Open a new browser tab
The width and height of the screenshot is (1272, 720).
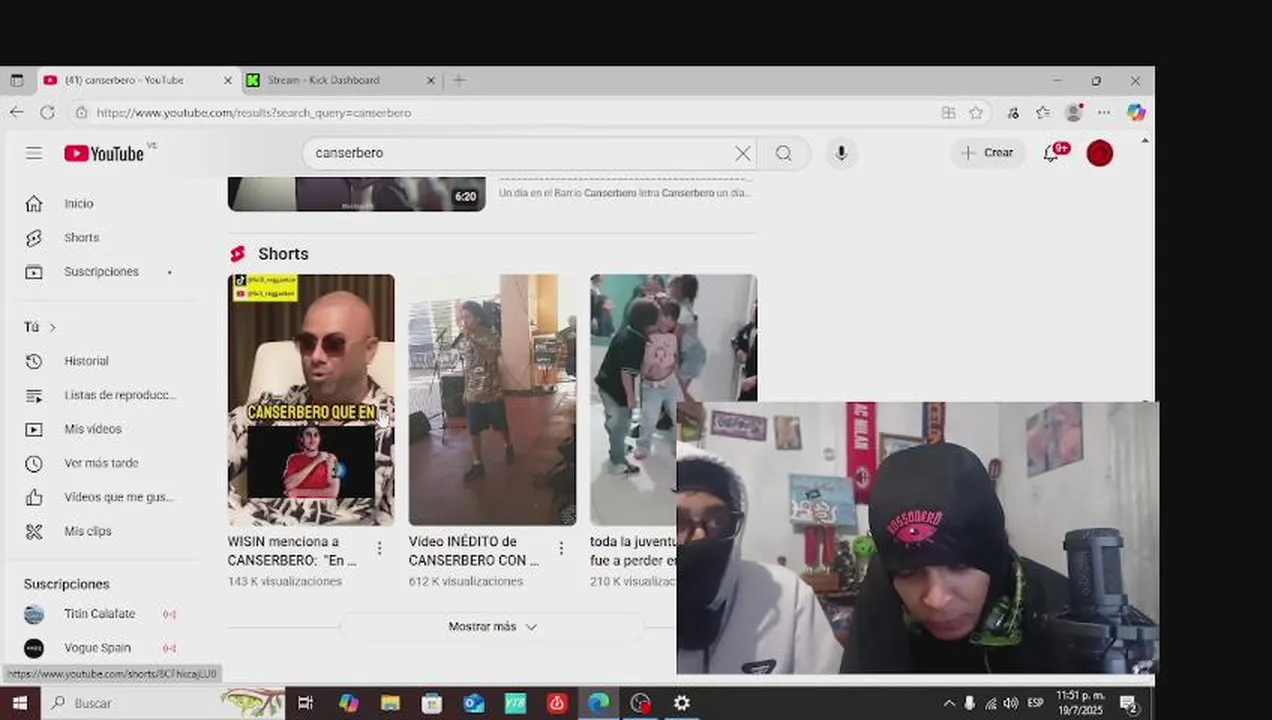click(x=459, y=80)
